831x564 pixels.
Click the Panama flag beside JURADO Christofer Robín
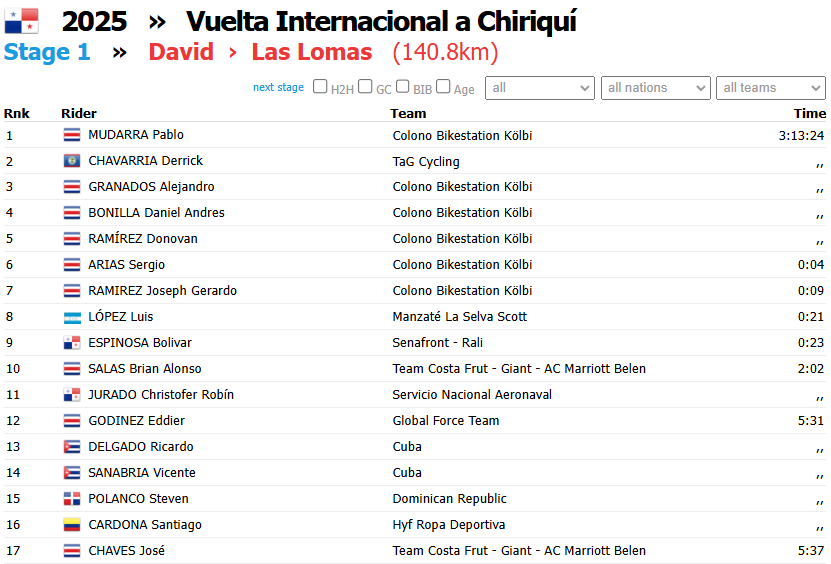72,395
